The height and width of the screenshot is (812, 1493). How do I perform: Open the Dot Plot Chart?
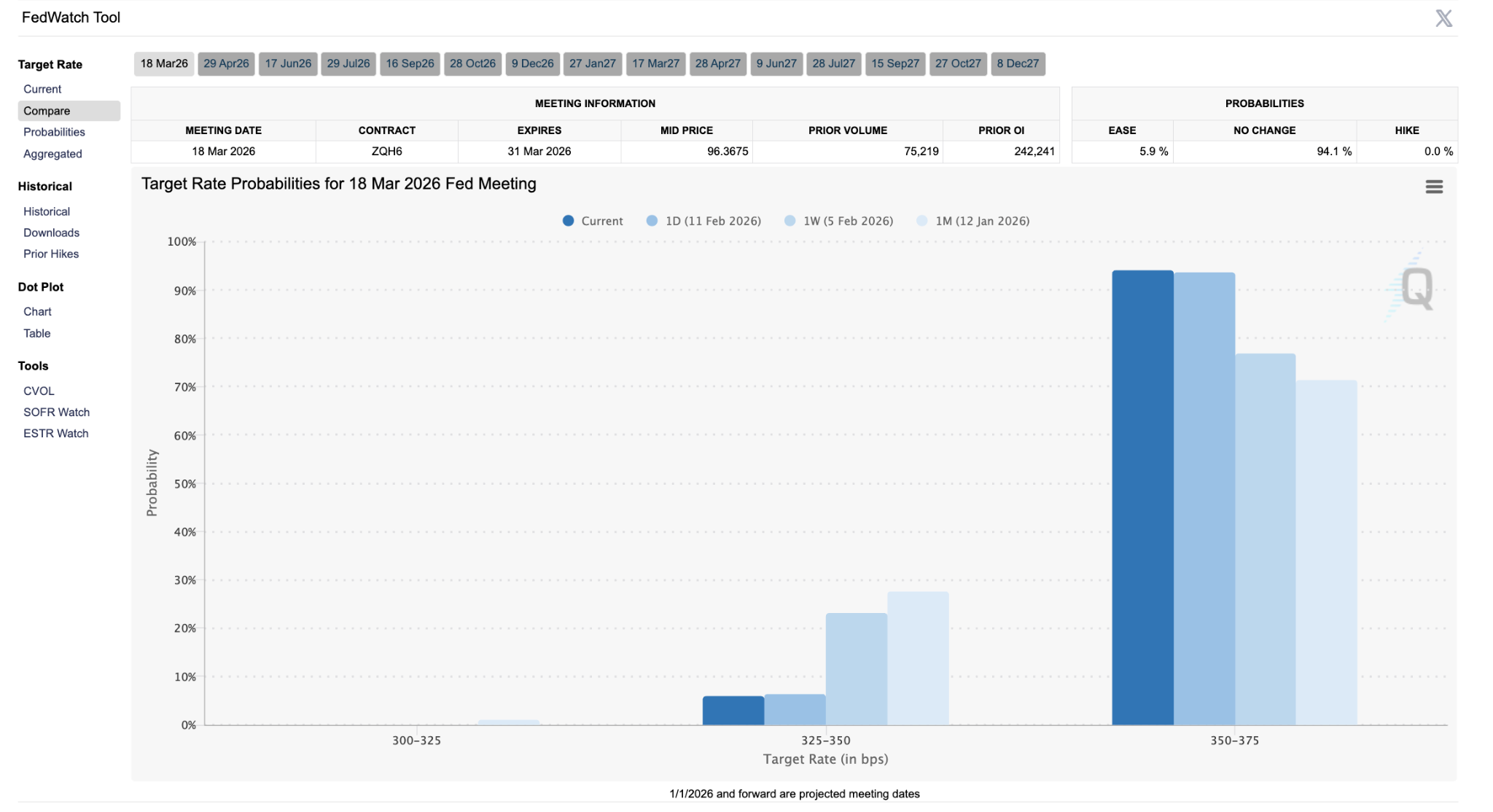[37, 311]
